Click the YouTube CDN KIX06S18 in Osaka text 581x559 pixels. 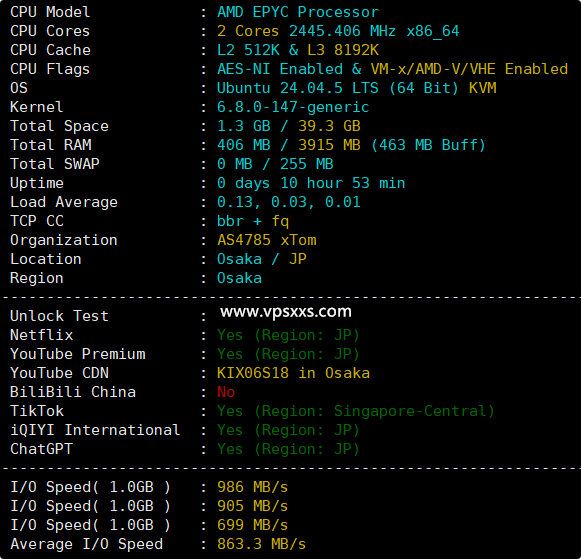pyautogui.click(x=293, y=373)
